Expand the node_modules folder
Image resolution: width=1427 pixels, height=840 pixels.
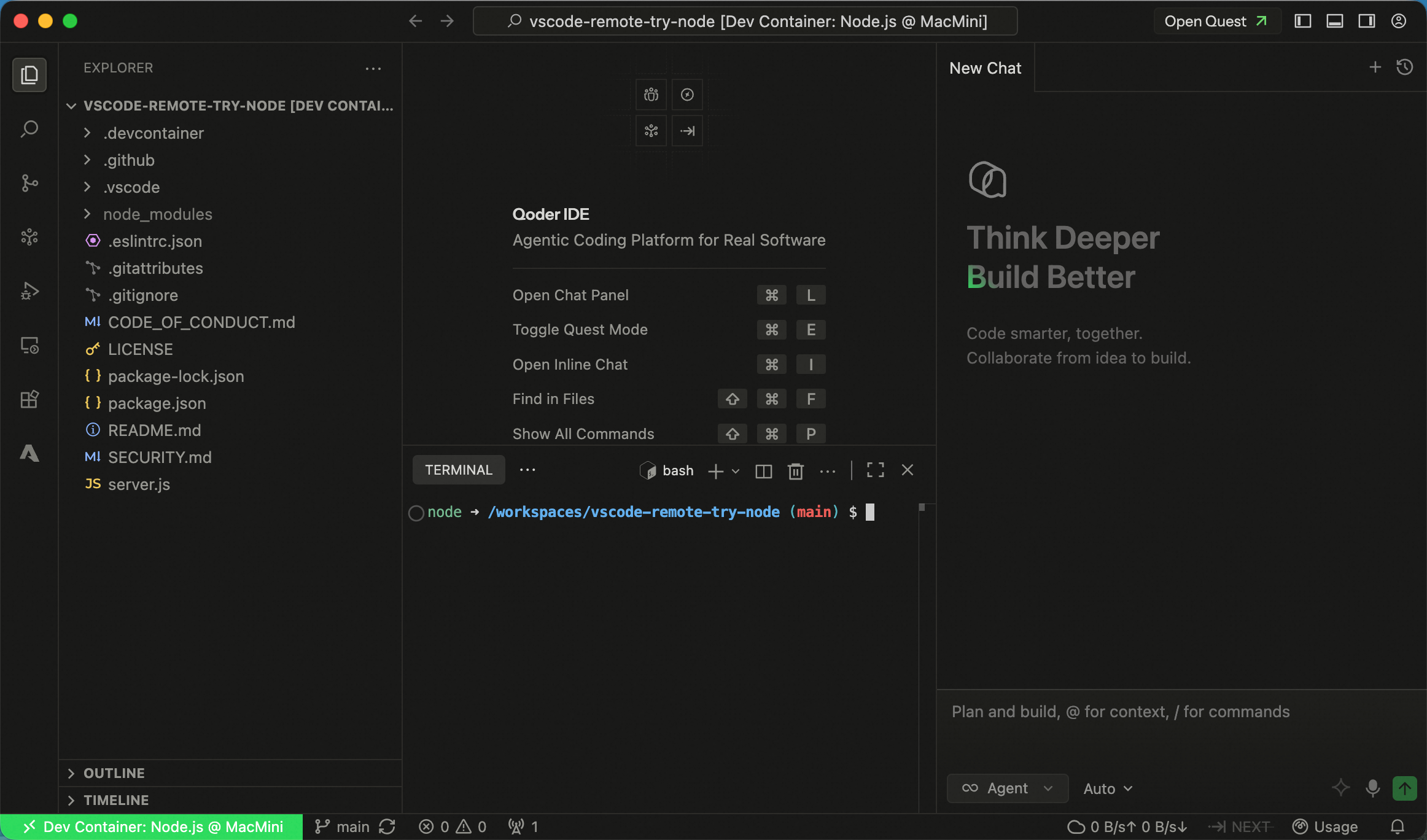(230, 214)
